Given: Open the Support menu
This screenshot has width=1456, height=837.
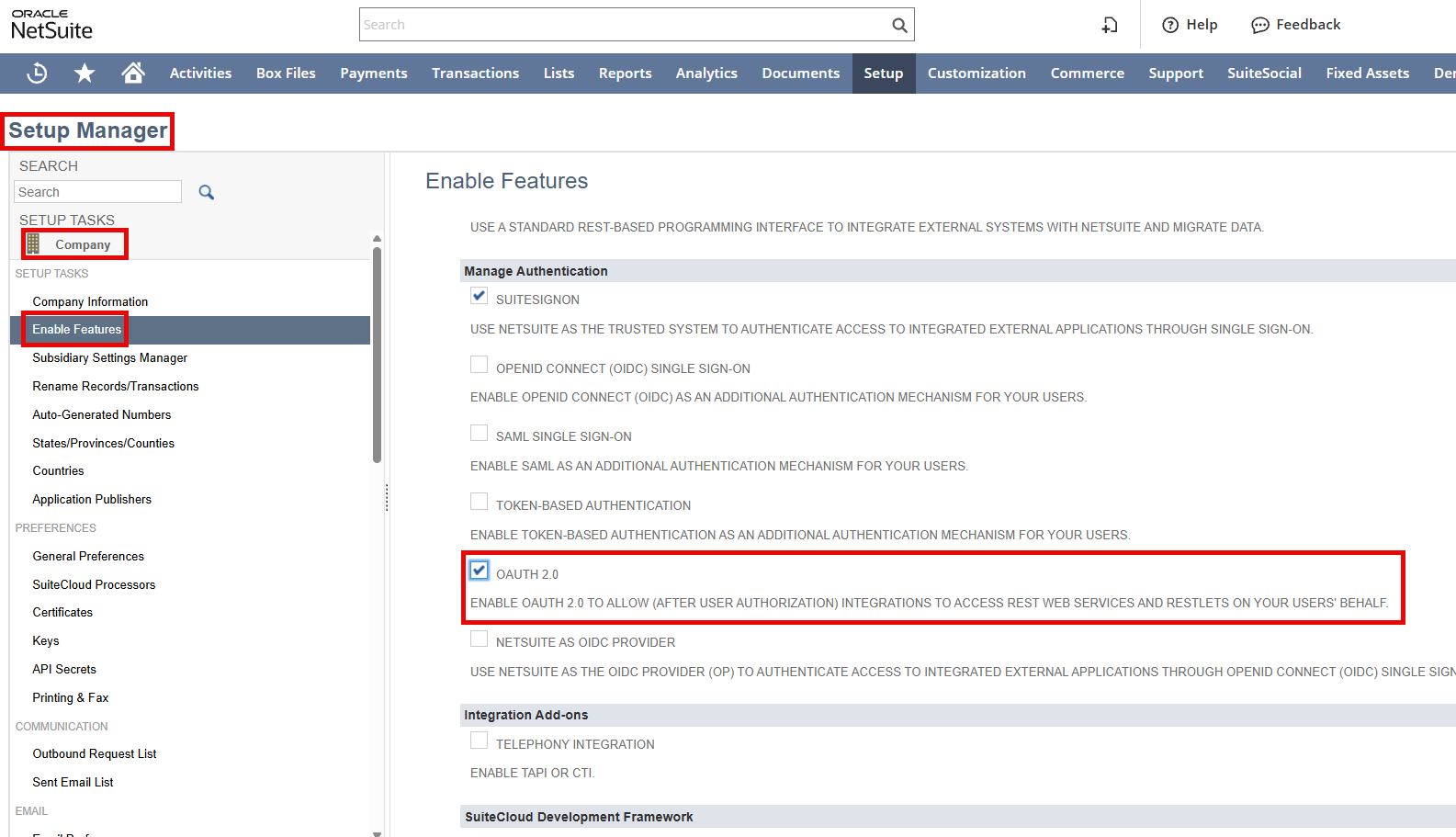Looking at the screenshot, I should (1176, 74).
